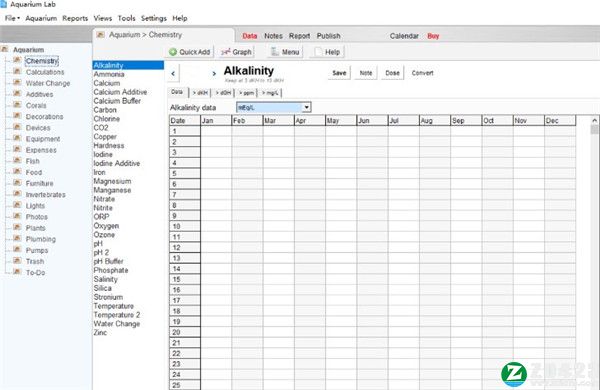Click the previous parameter arrow beside Alkalinity

click(x=173, y=73)
